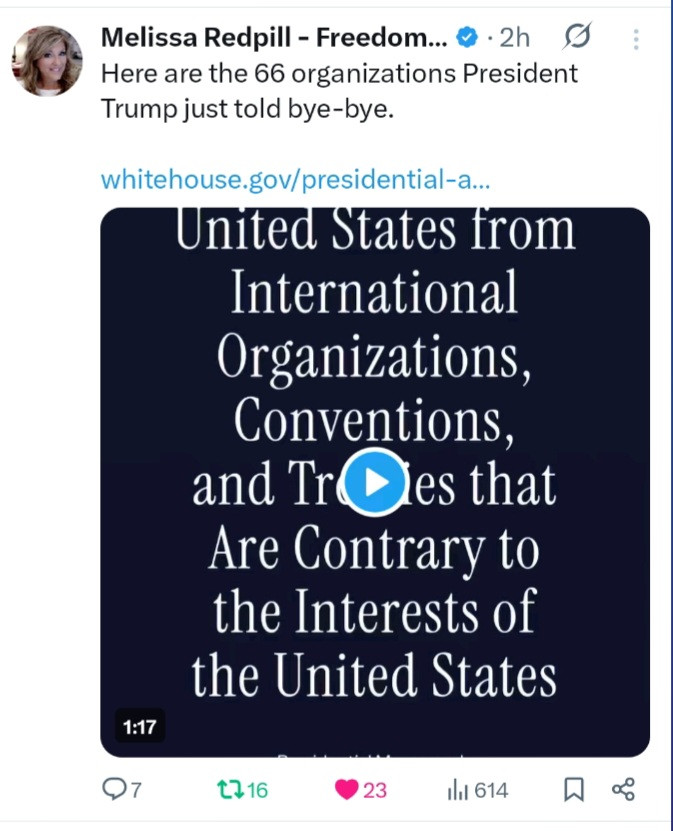Open the three-dot more options menu
The width and height of the screenshot is (673, 831).
(x=636, y=39)
